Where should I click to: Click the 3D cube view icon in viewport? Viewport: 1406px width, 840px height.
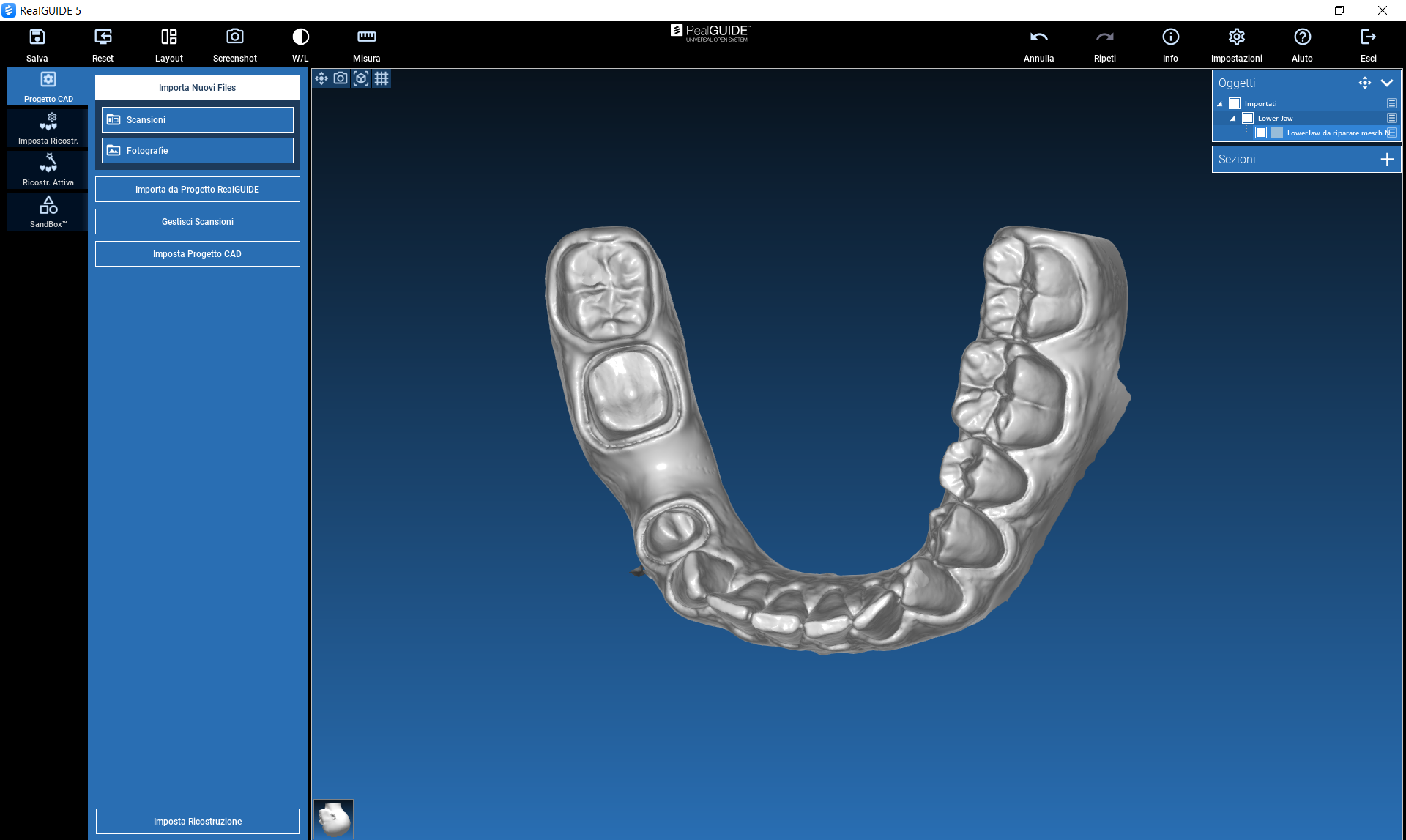pos(361,78)
